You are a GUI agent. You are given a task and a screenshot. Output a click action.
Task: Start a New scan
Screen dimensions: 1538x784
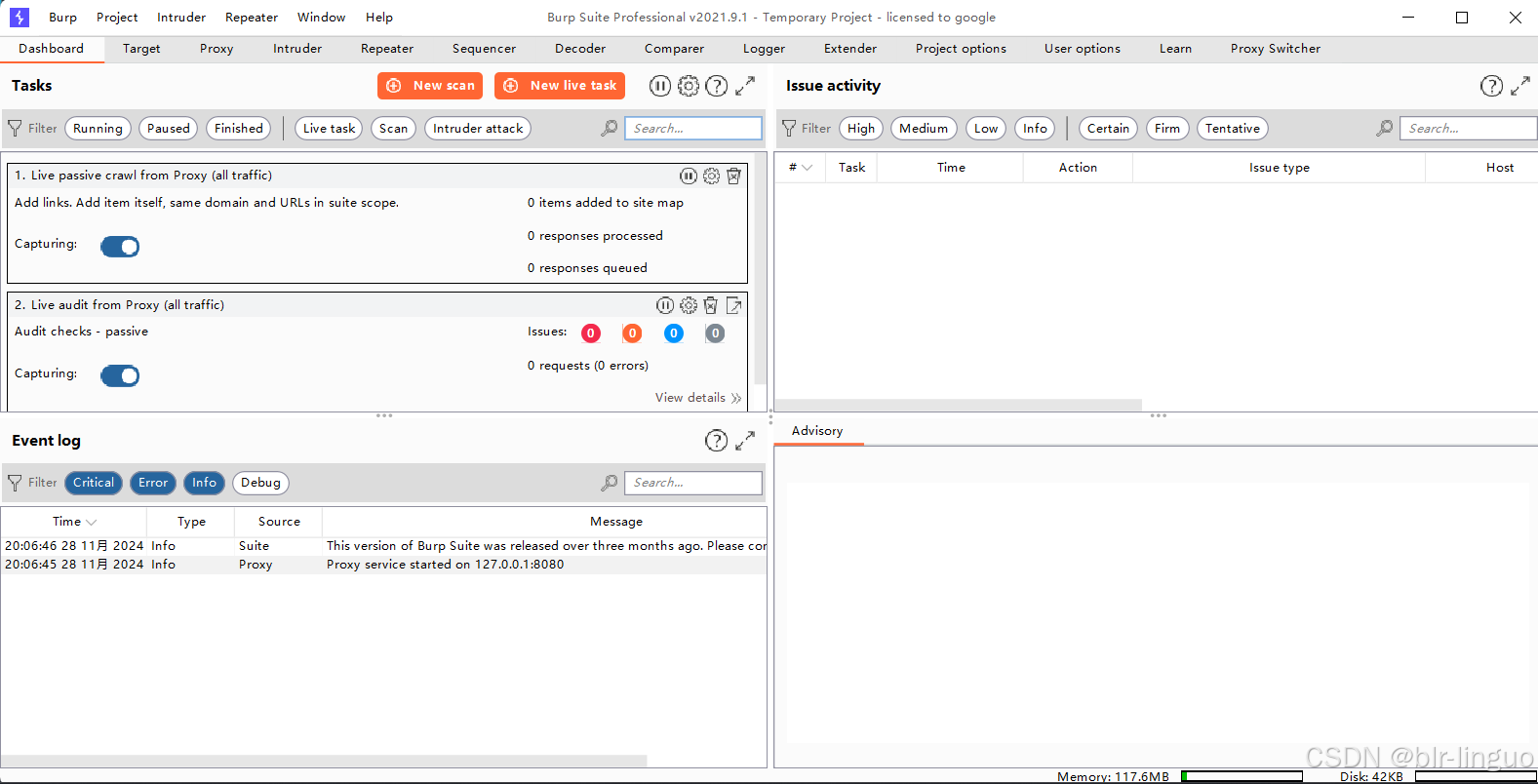tap(430, 86)
